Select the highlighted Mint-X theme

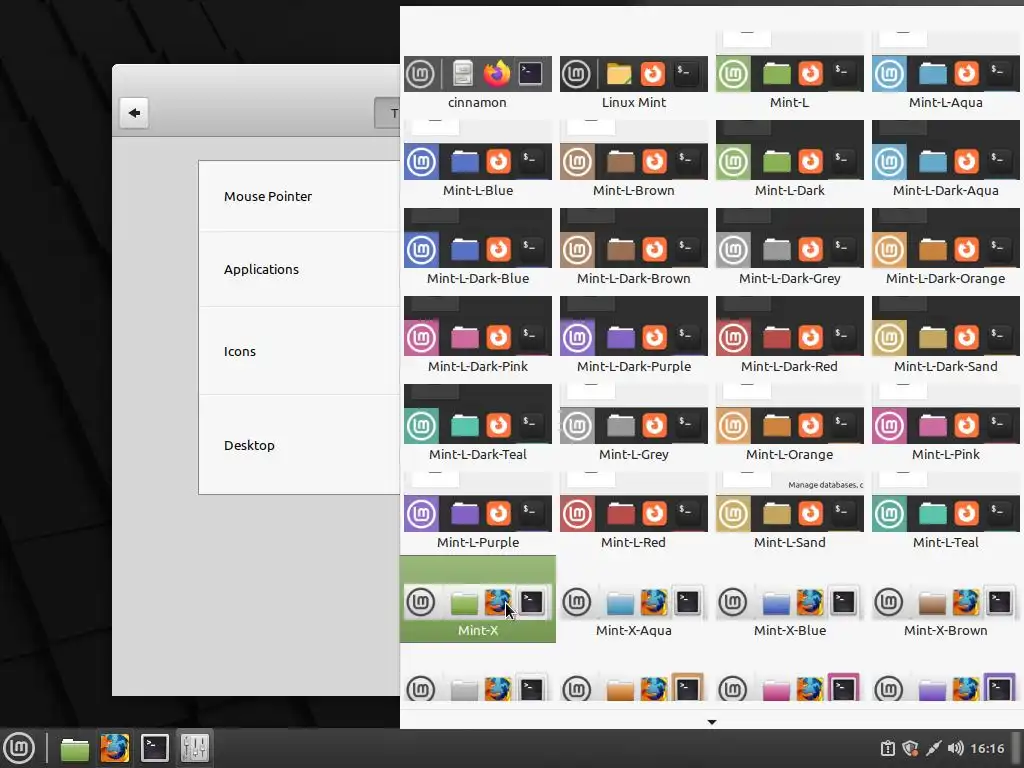tap(477, 600)
